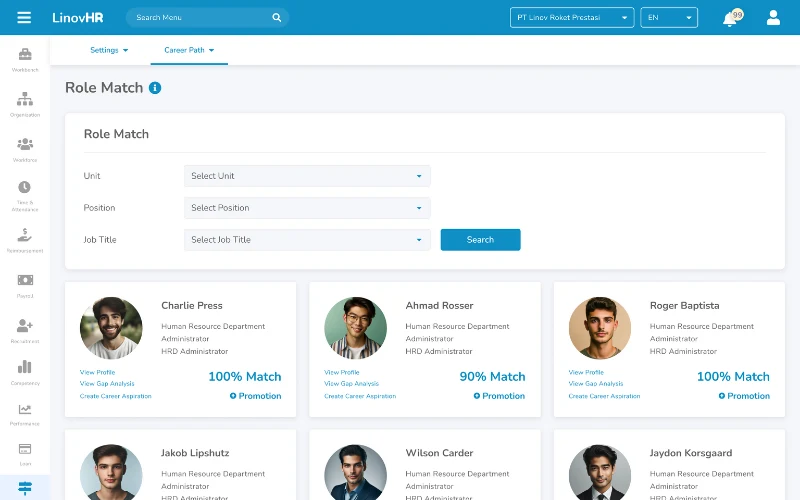Open the hamburger menu
Screen dimensions: 800x500
tap(24, 18)
